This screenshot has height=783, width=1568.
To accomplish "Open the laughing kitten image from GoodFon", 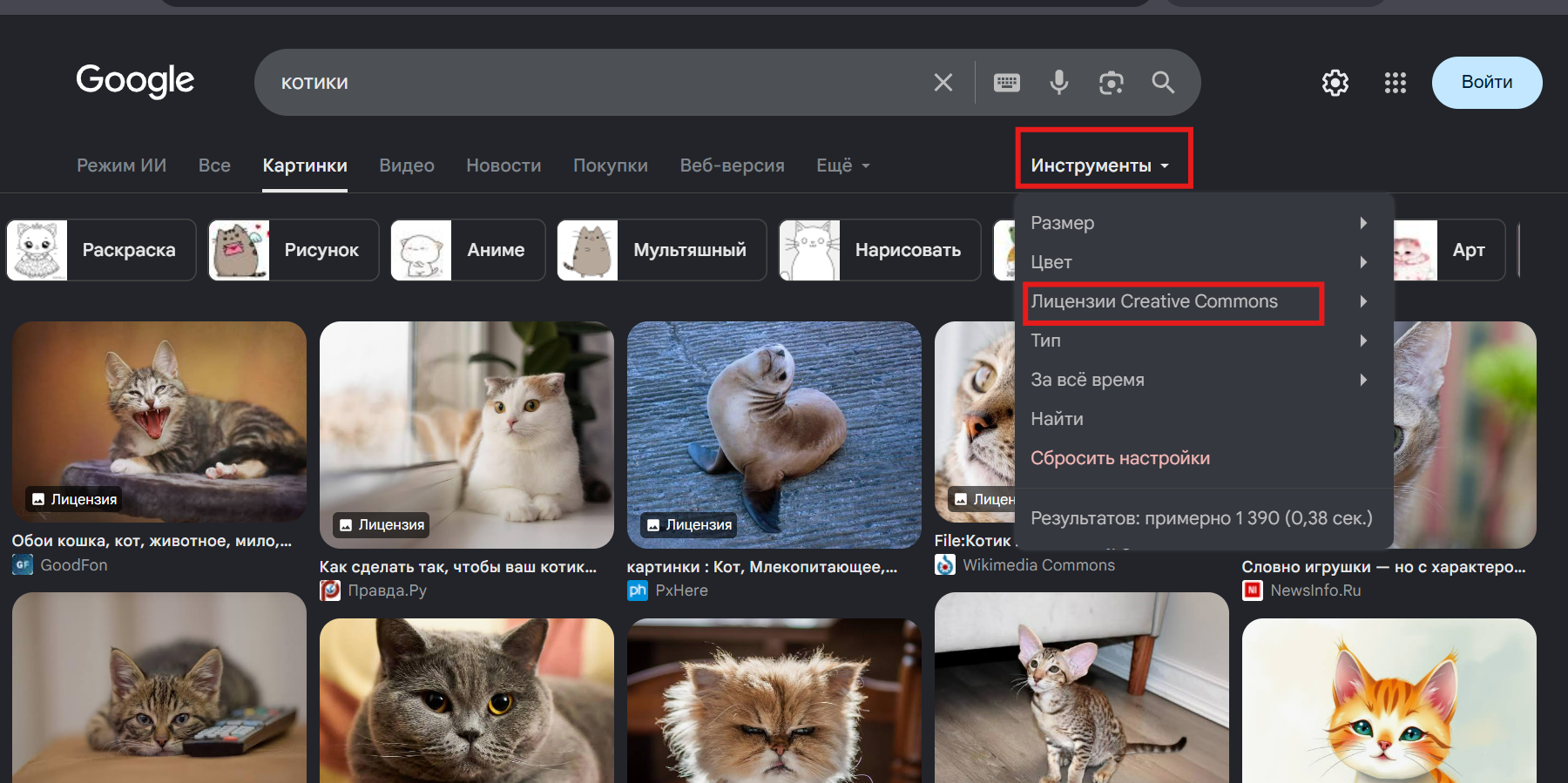I will [159, 422].
